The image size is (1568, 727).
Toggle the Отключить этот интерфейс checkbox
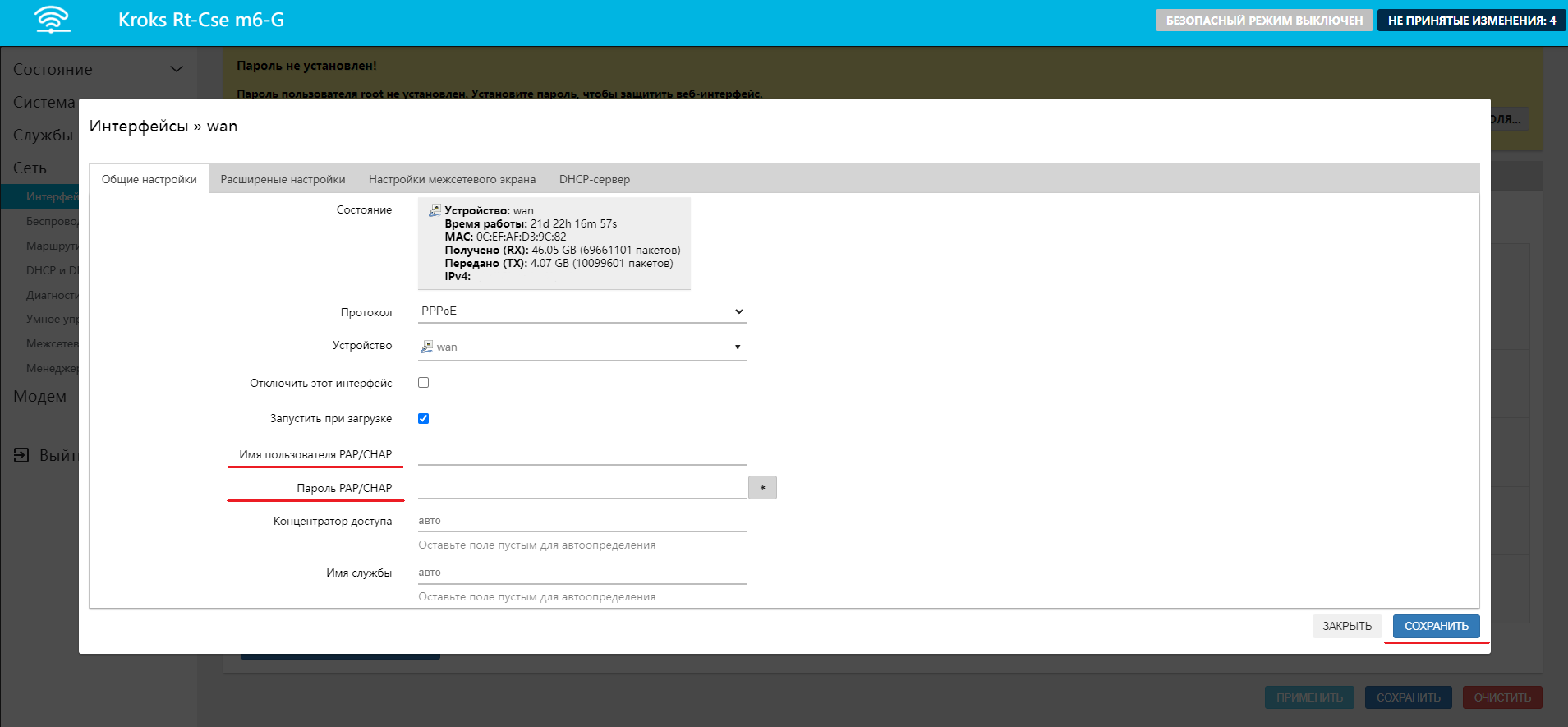[x=424, y=383]
